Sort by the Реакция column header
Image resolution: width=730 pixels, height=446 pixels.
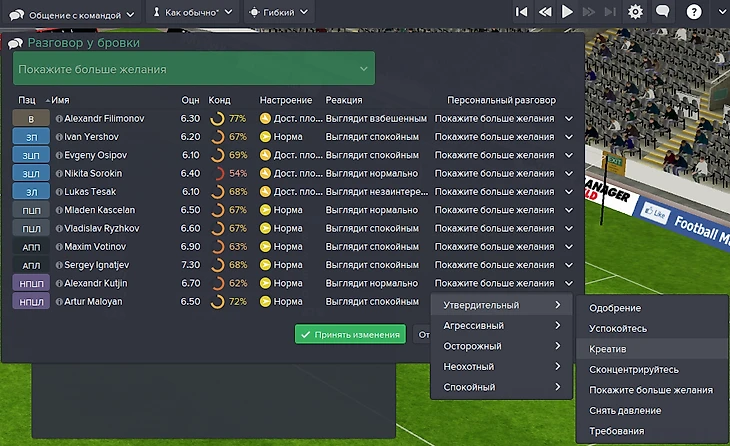(344, 100)
